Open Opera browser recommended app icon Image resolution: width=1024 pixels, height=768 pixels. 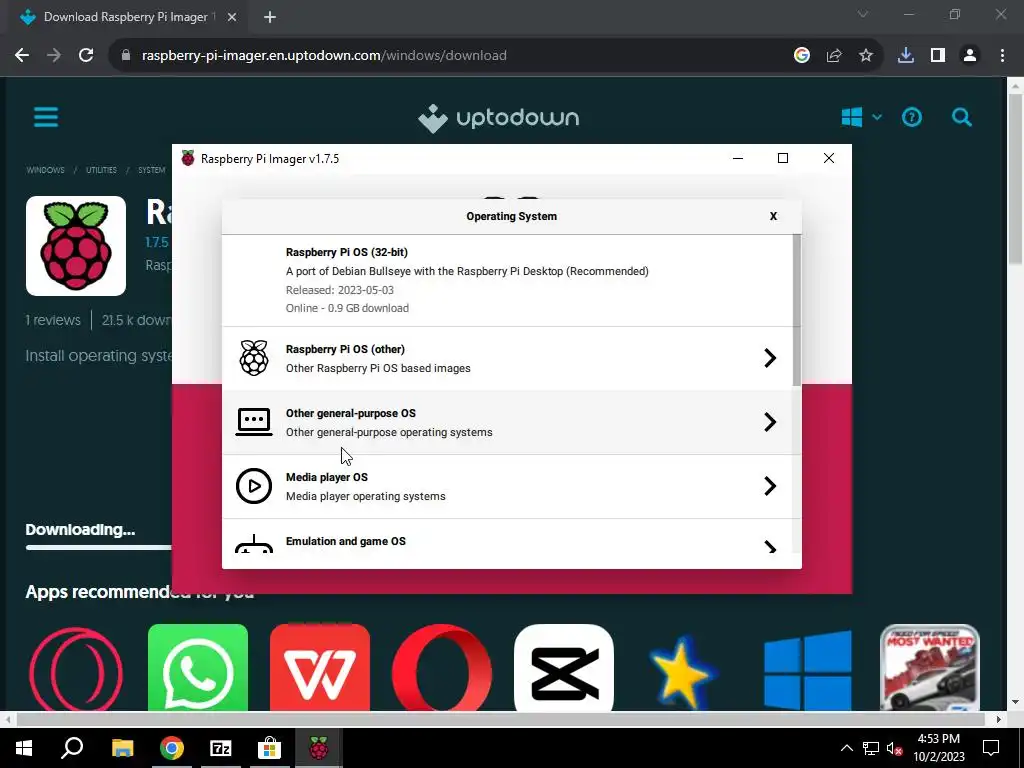tap(442, 667)
